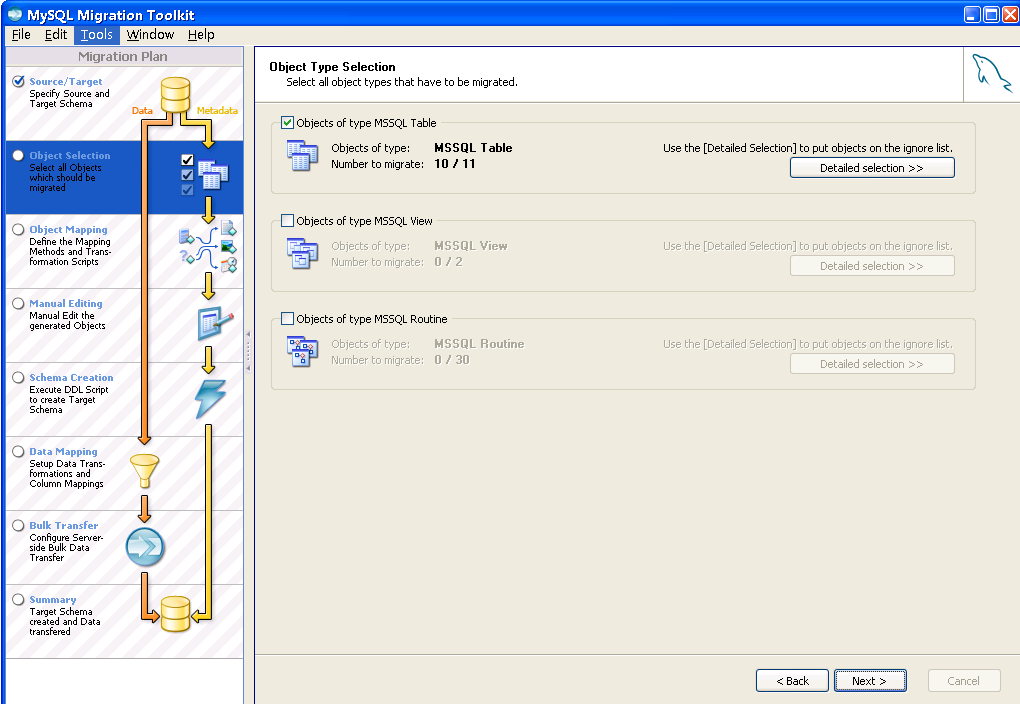Click the yellow 'Metadata' flow label
Screen dimensions: 1020x704
(217, 111)
